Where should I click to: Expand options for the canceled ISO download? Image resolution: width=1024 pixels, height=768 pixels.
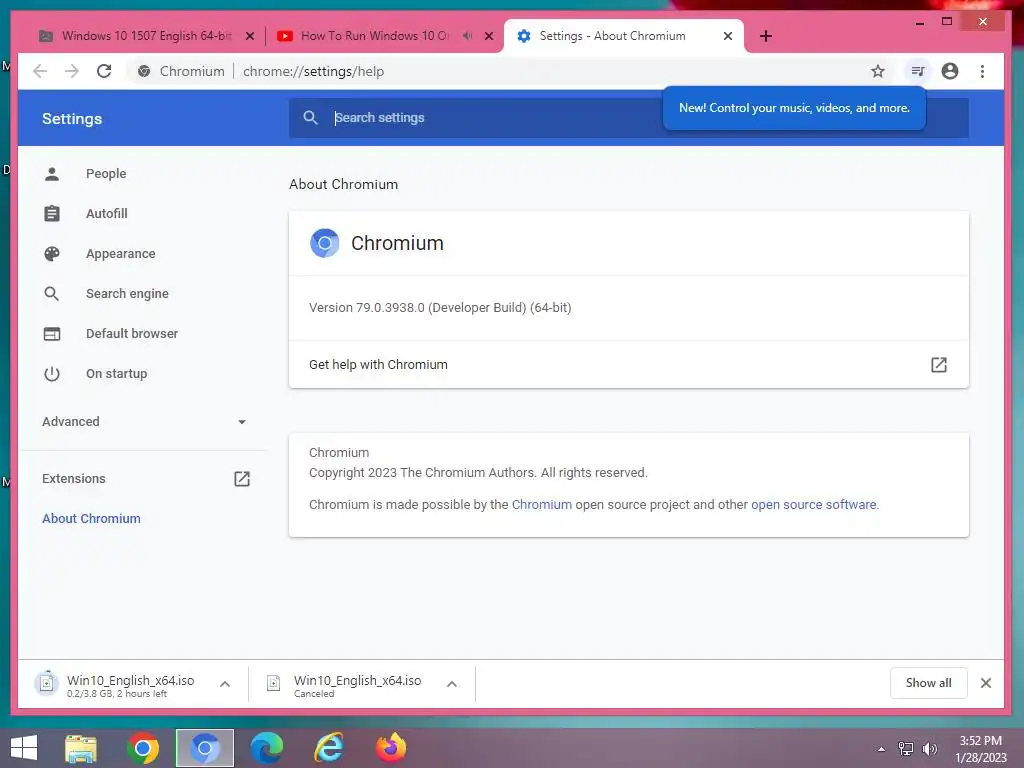click(451, 684)
